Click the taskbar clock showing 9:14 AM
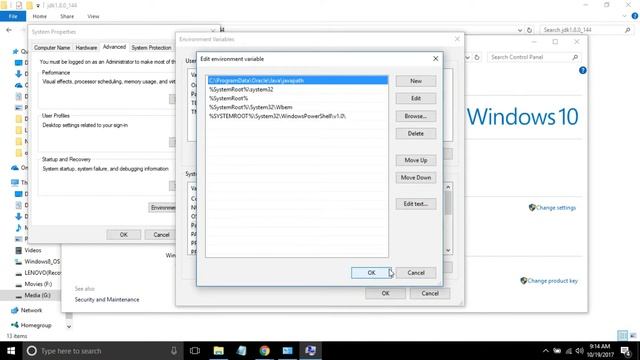640x360 pixels. pos(600,351)
